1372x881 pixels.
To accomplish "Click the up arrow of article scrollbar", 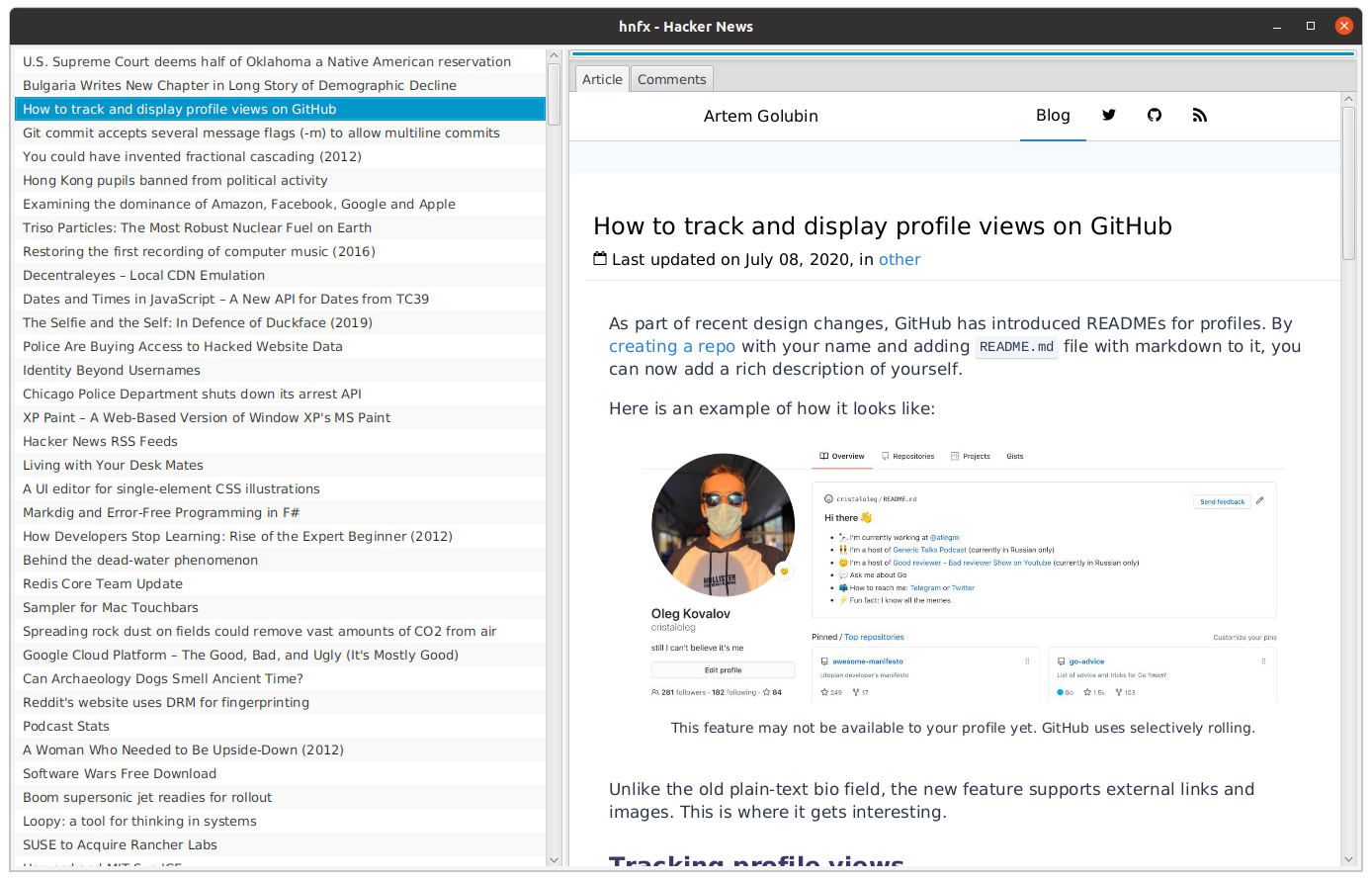I will (1348, 99).
